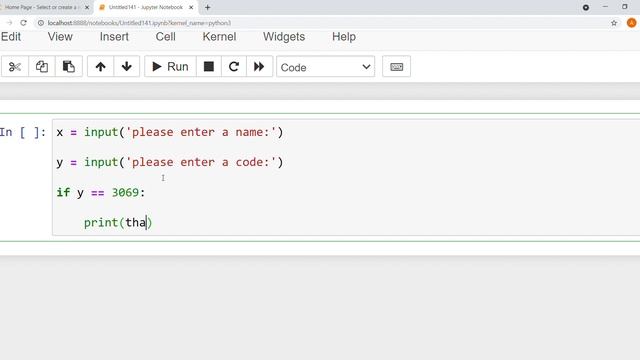This screenshot has height=360, width=640.
Task: Restart kernel and run all fast-forward icon
Action: pos(259,67)
